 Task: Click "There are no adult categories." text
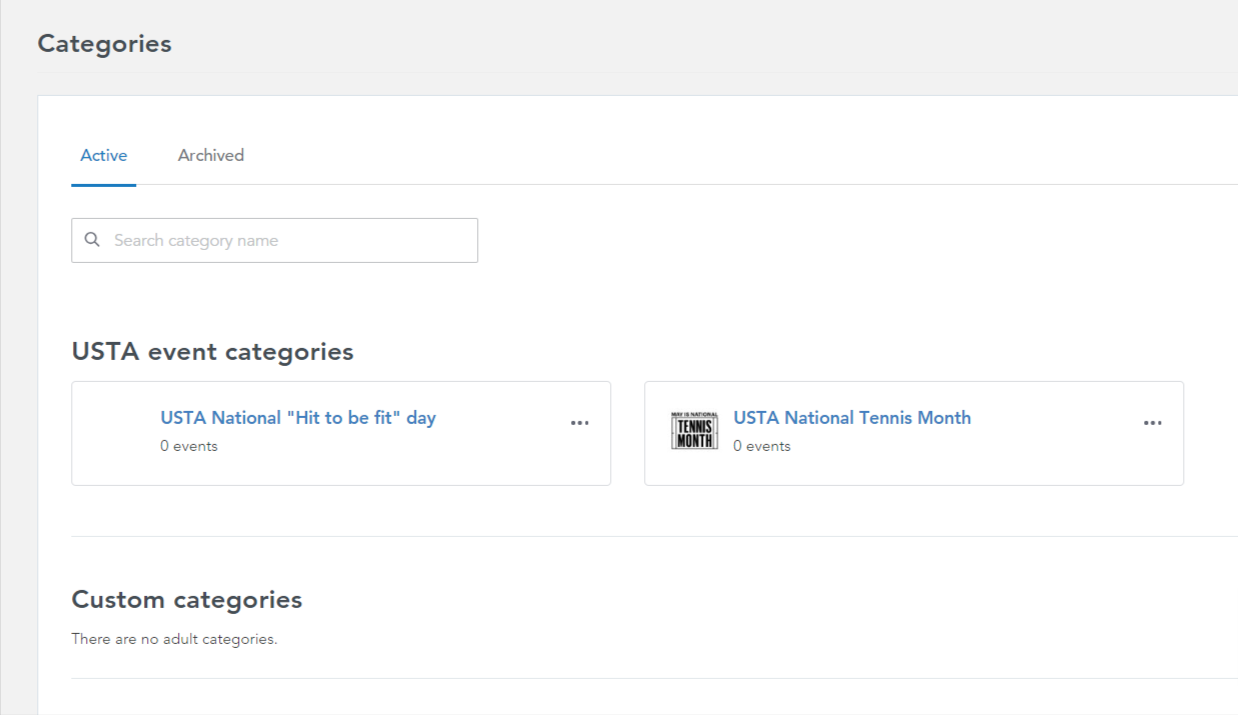(174, 639)
